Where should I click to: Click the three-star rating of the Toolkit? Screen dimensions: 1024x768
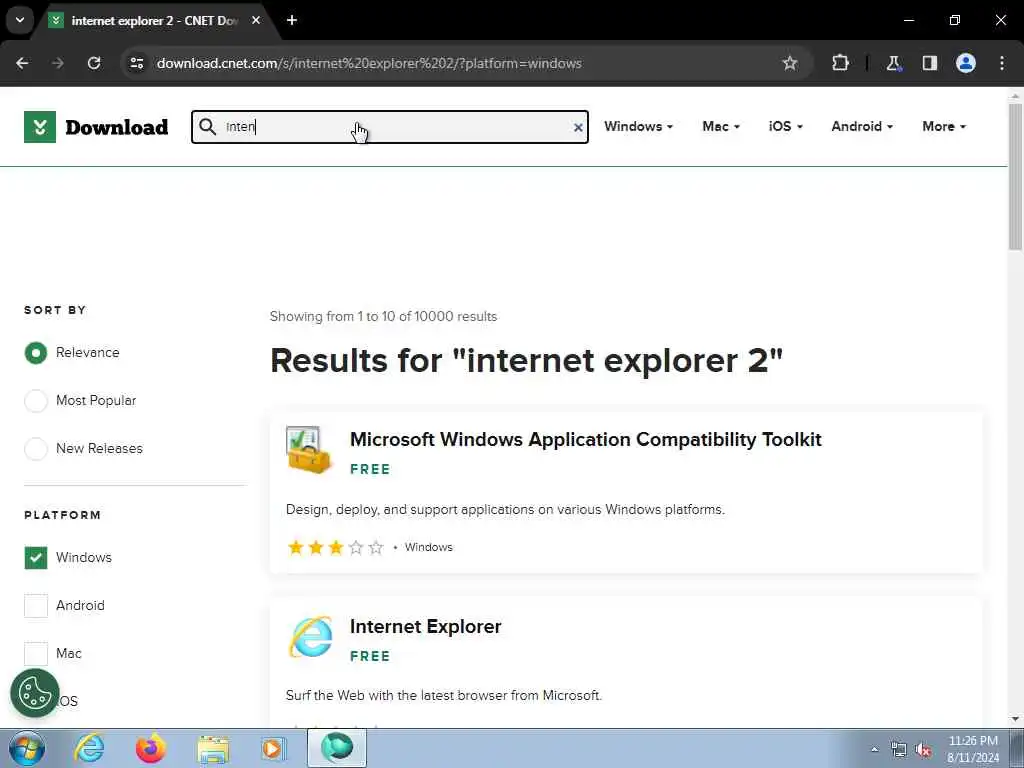[336, 547]
